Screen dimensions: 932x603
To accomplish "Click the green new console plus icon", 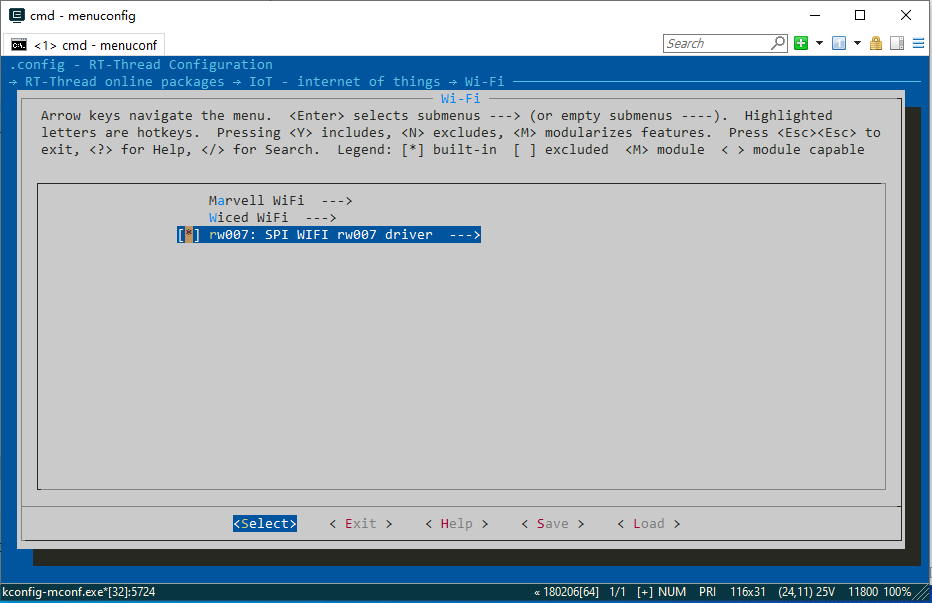I will [x=801, y=43].
